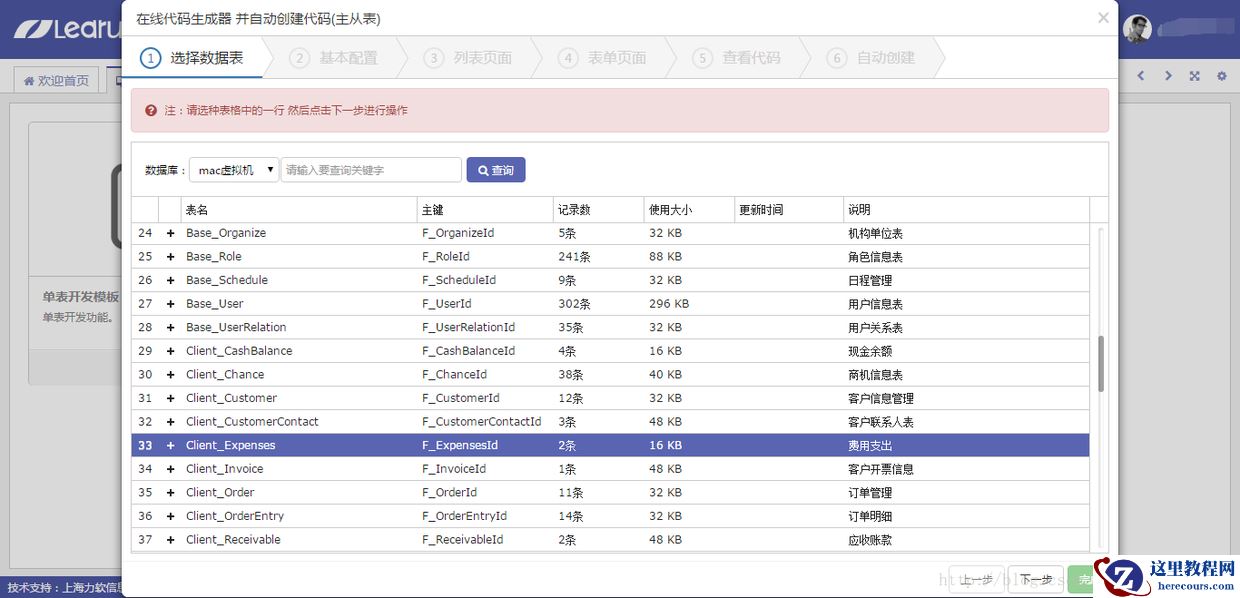The width and height of the screenshot is (1240, 598).
Task: Click the 查询 search button
Action: (x=496, y=170)
